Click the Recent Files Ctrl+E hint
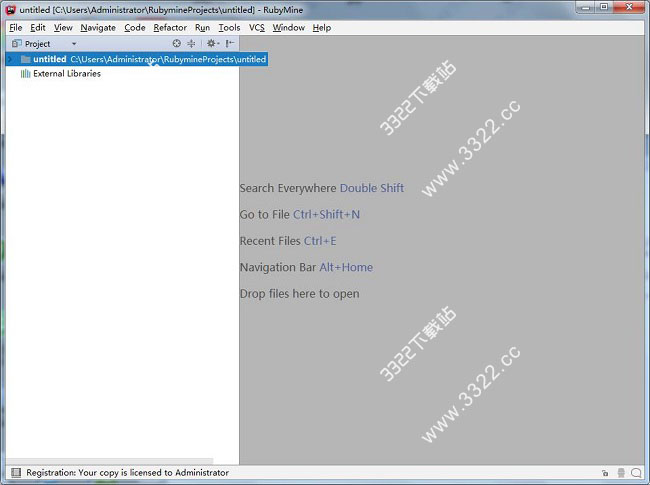The height and width of the screenshot is (485, 650). (288, 241)
